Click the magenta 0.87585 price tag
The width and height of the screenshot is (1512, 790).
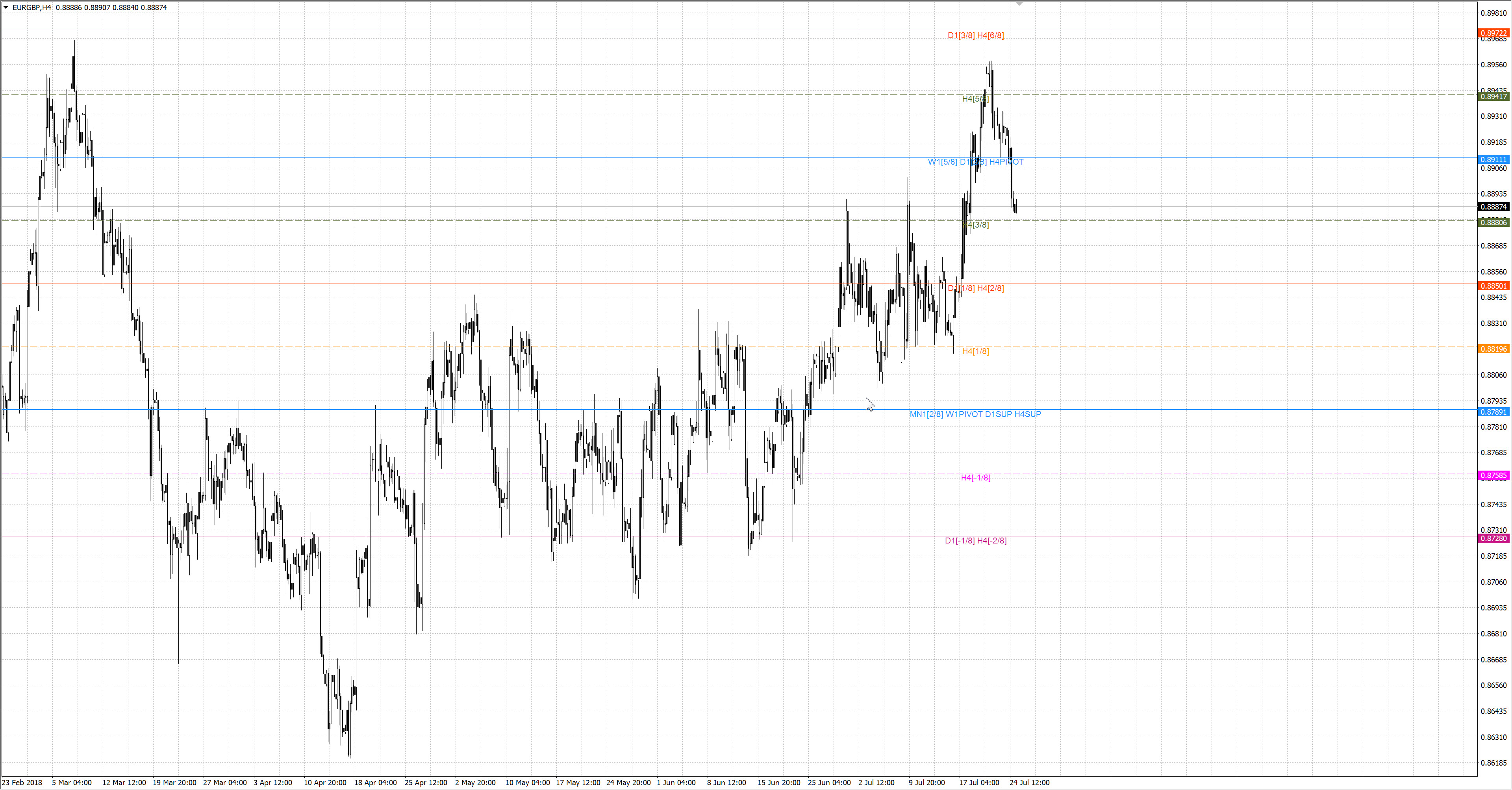coord(1493,475)
